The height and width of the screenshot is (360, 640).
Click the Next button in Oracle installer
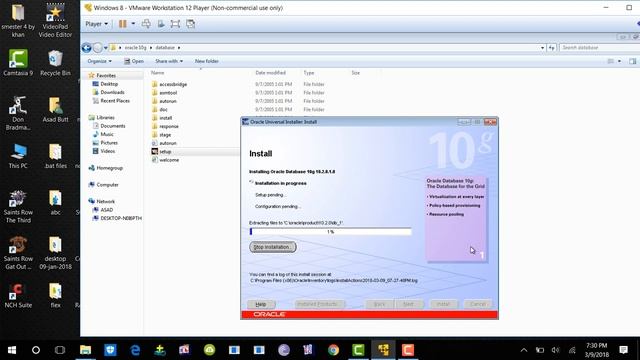click(408, 304)
